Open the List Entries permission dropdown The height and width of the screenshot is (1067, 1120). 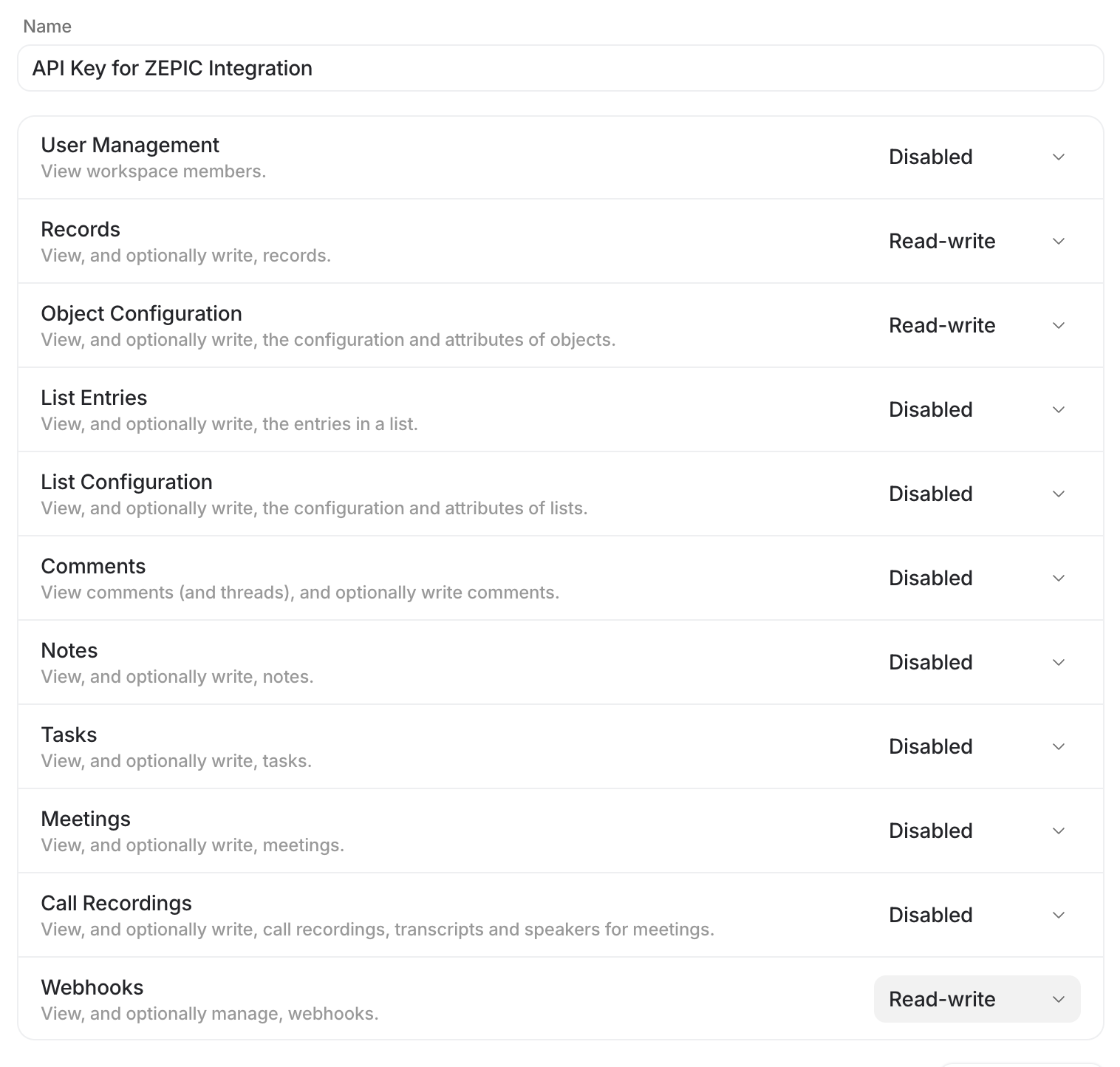(976, 409)
